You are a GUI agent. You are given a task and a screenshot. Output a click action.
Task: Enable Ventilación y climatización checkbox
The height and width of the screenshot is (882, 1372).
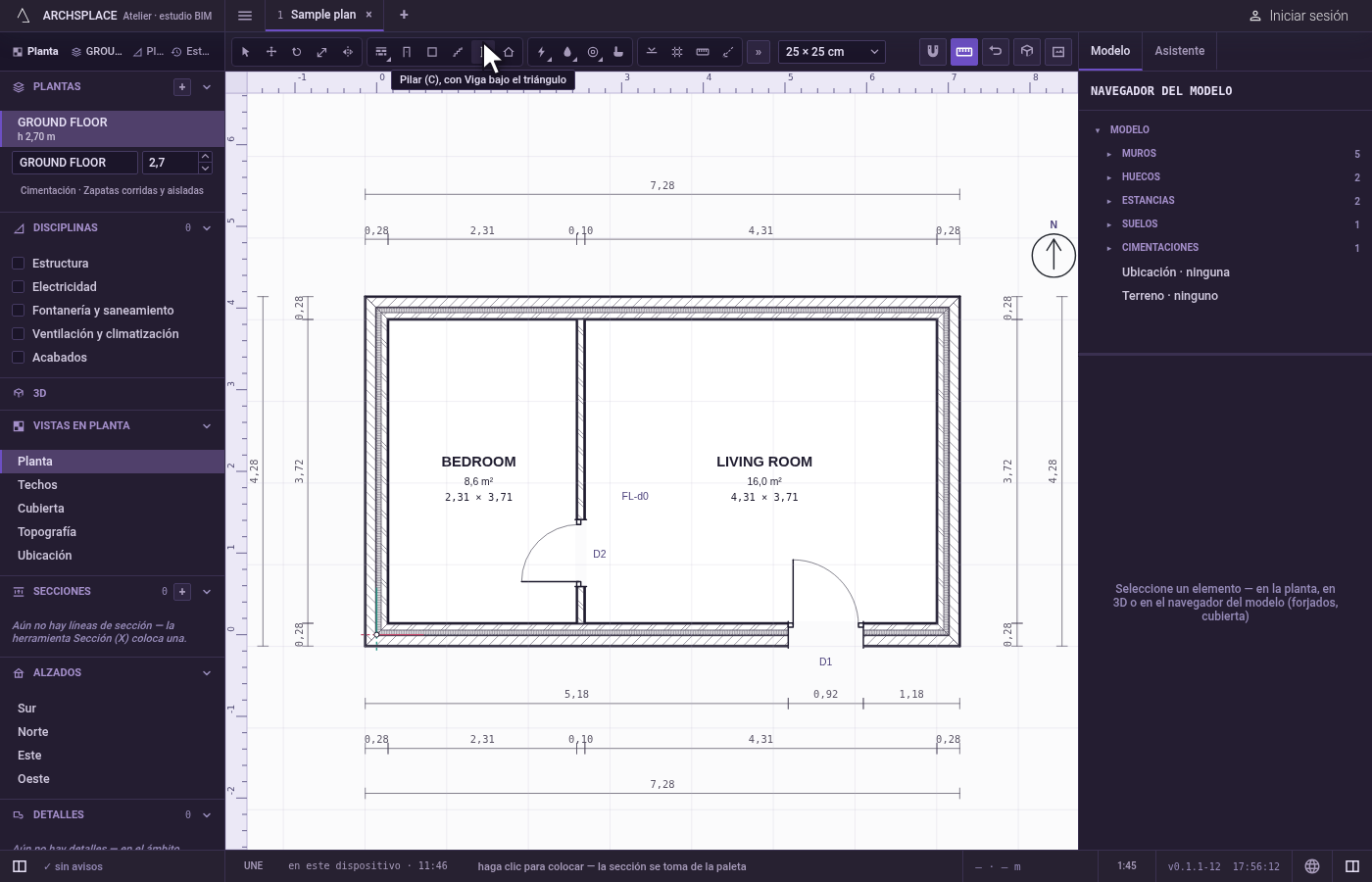[x=18, y=334]
